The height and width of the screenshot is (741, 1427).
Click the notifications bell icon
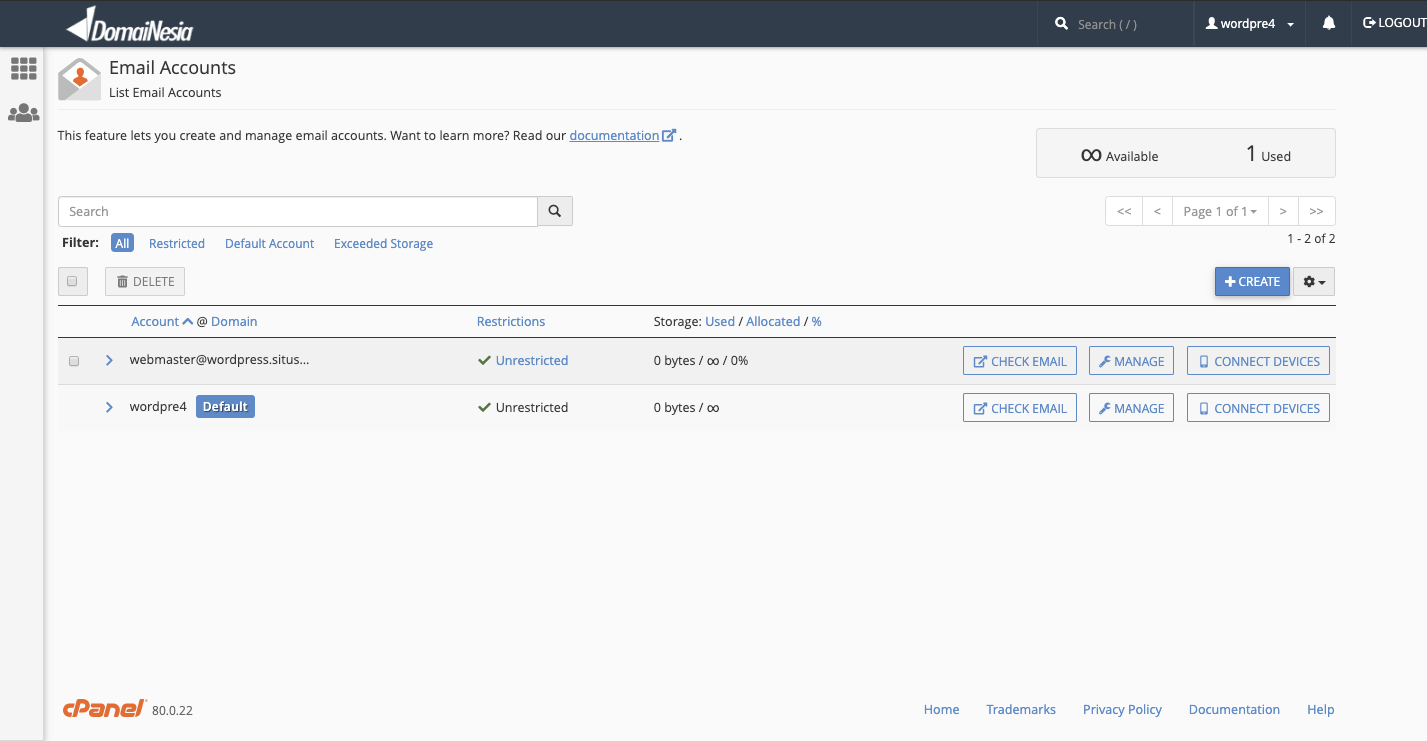[x=1329, y=23]
